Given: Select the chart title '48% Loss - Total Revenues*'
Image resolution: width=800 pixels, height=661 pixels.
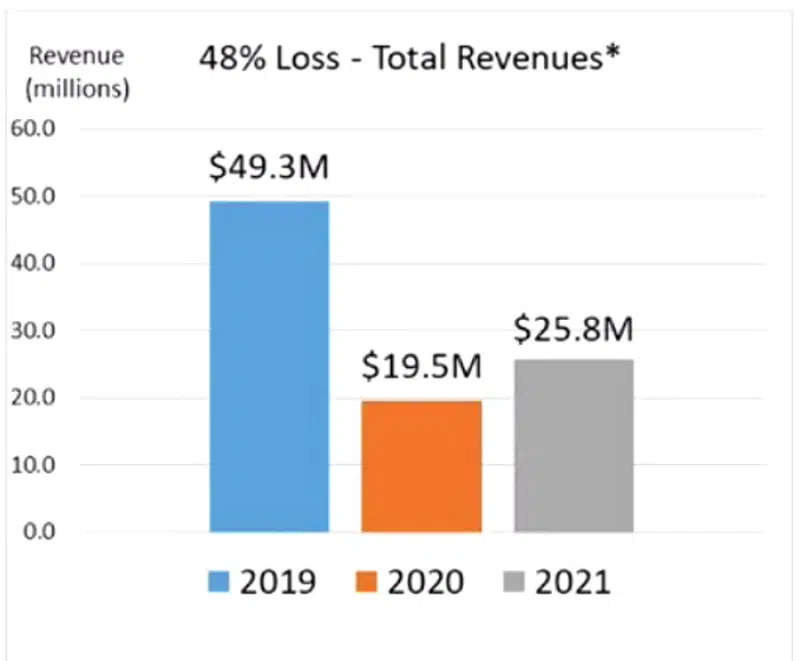Looking at the screenshot, I should click(408, 59).
